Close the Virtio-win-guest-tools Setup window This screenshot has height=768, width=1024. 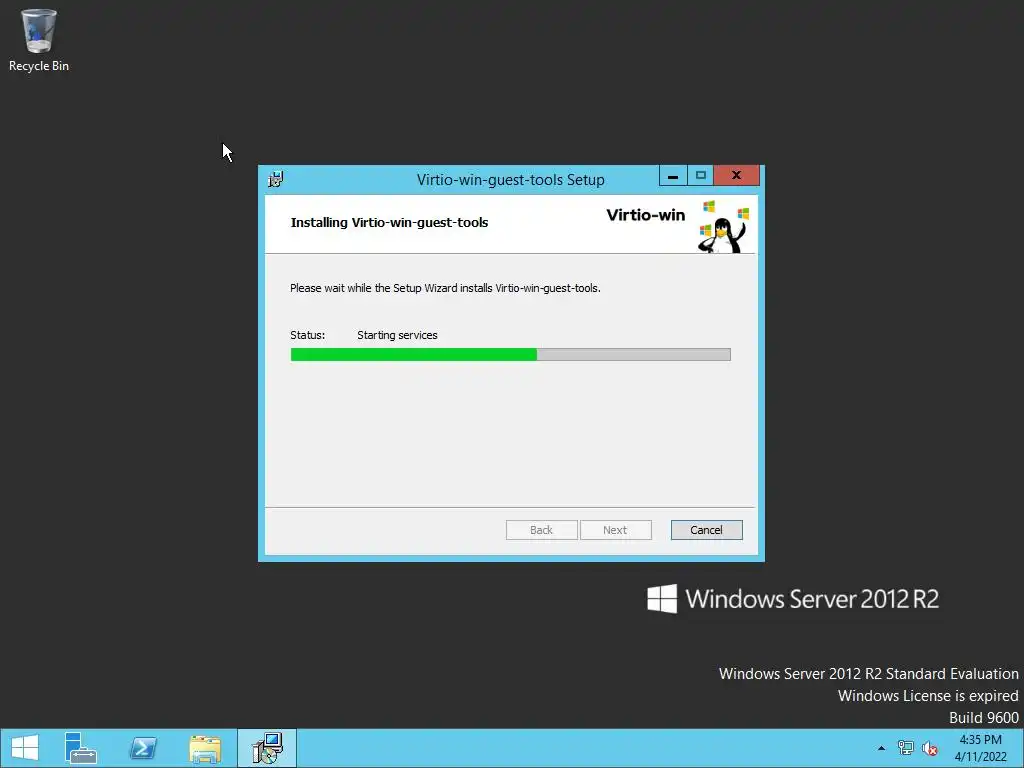pyautogui.click(x=736, y=176)
